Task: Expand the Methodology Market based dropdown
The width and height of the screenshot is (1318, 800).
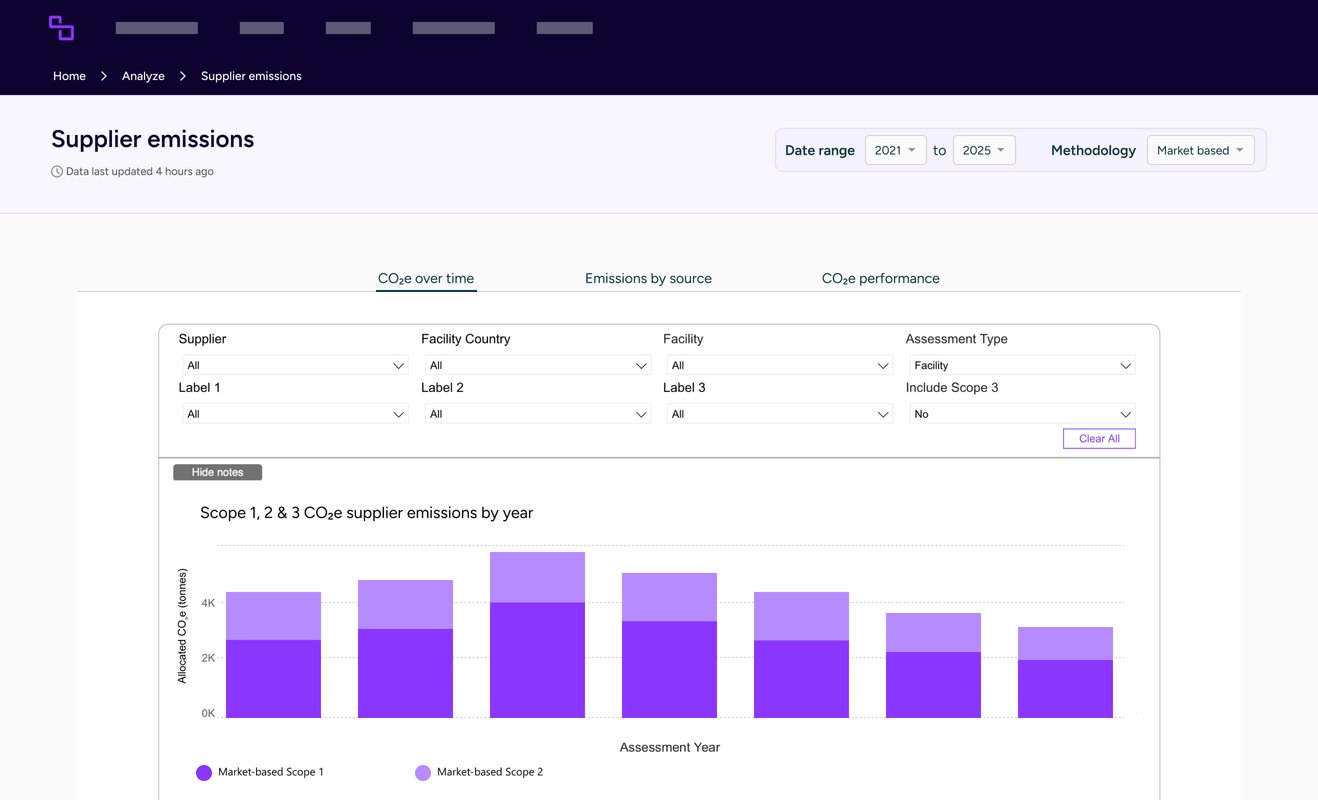Action: pyautogui.click(x=1200, y=150)
